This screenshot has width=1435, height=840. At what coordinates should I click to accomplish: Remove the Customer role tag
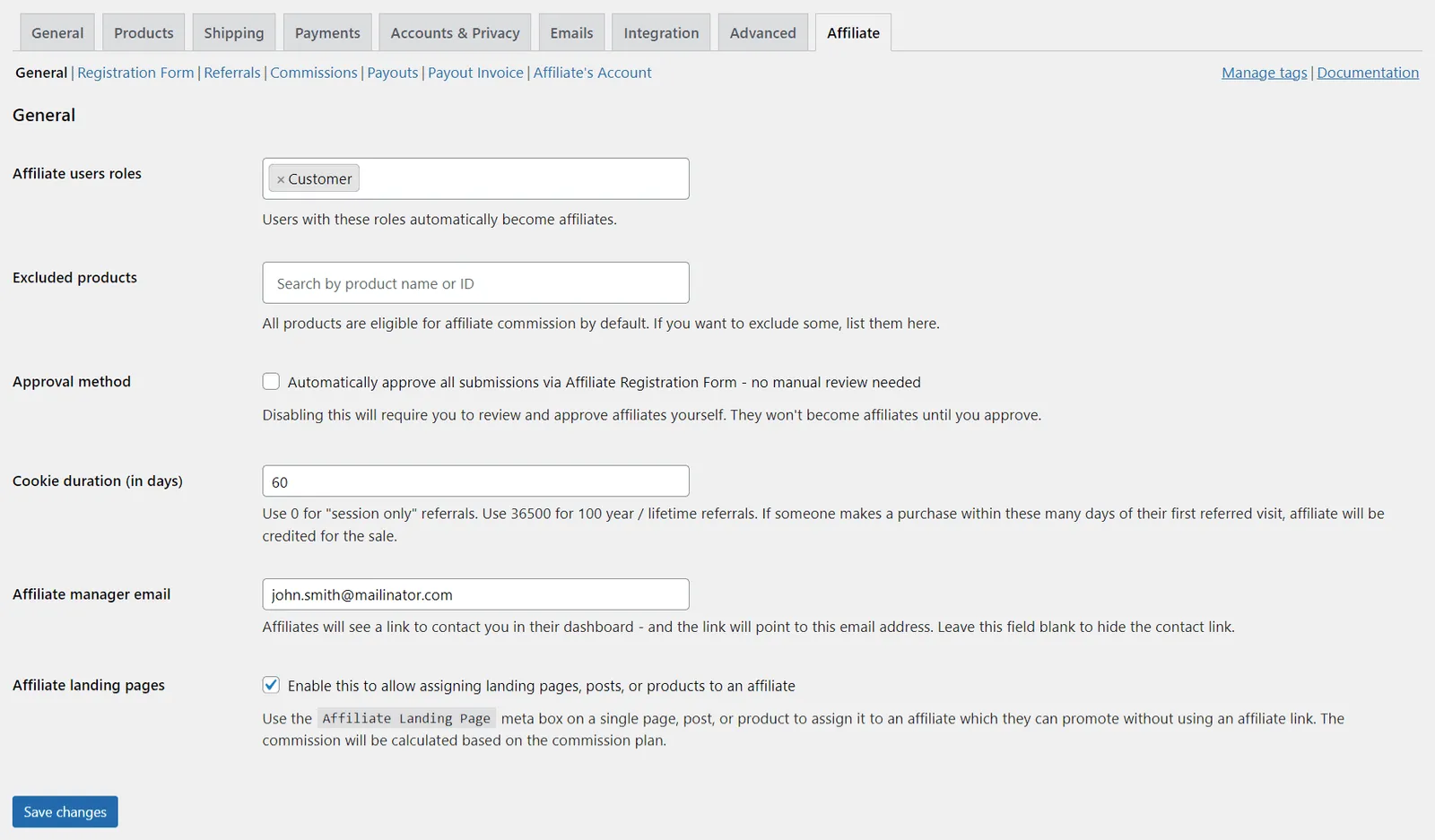(x=281, y=179)
